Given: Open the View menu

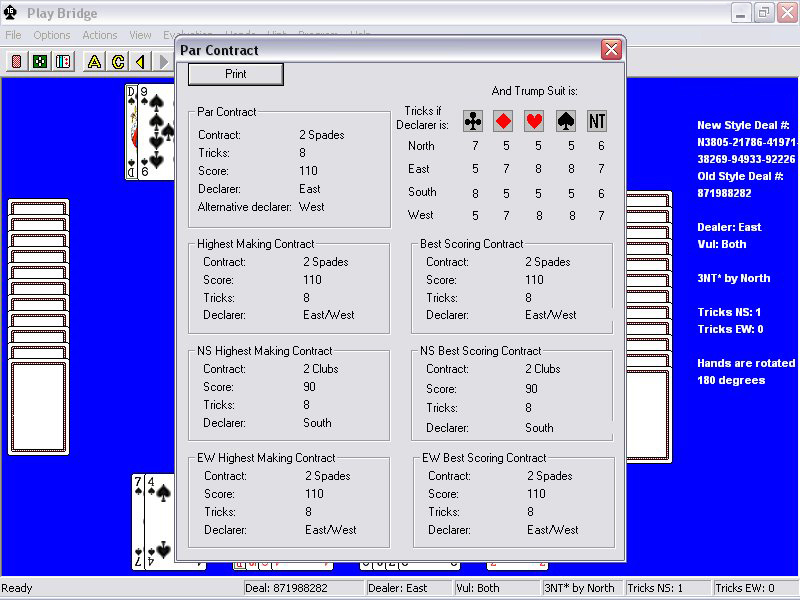Looking at the screenshot, I should (141, 35).
